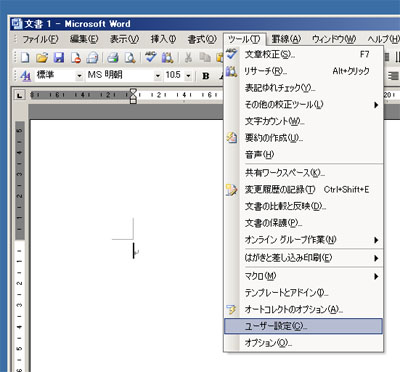Click the Research books toolbar icon
Screen dimensions: 400x372
(167, 58)
